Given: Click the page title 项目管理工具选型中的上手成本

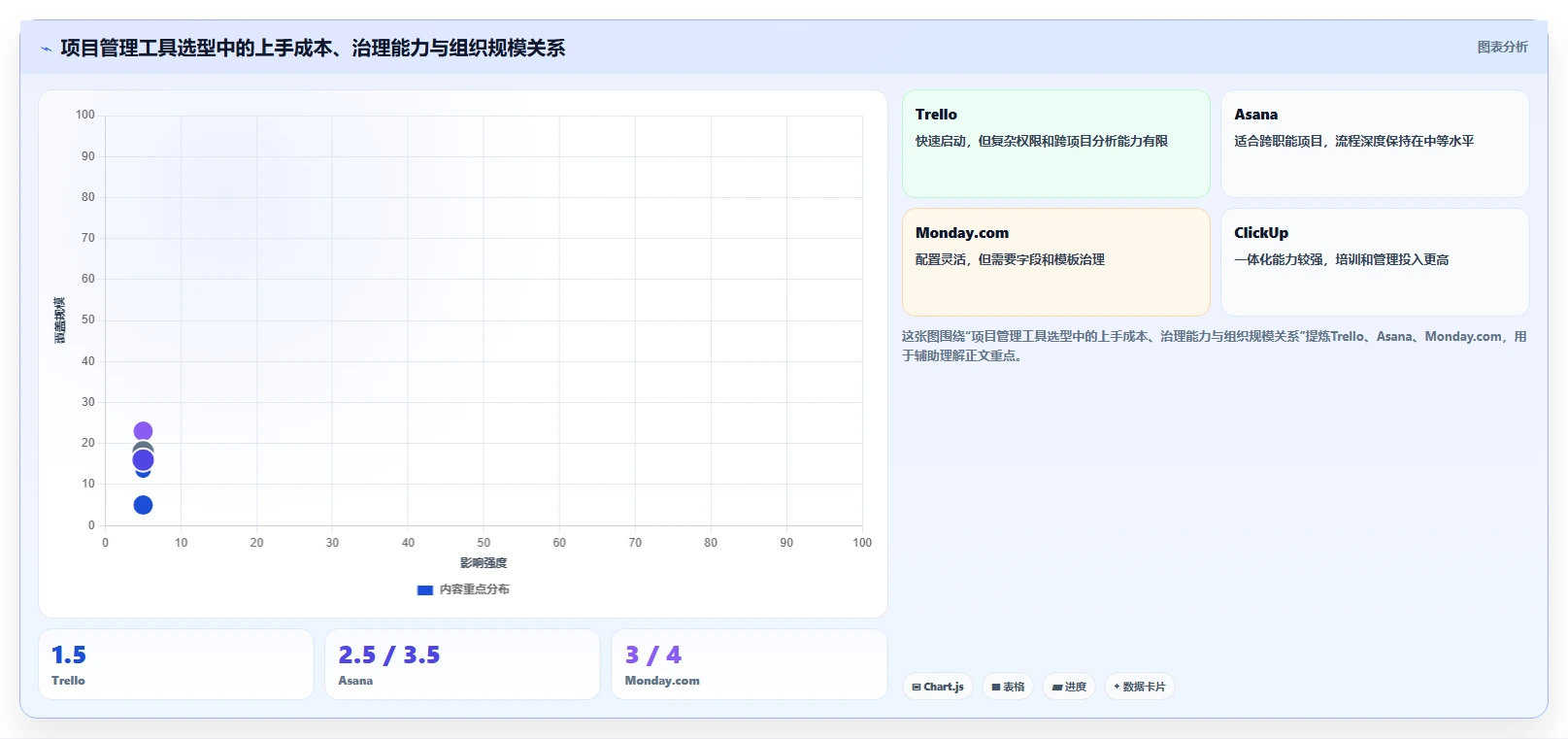Looking at the screenshot, I should click(x=313, y=48).
